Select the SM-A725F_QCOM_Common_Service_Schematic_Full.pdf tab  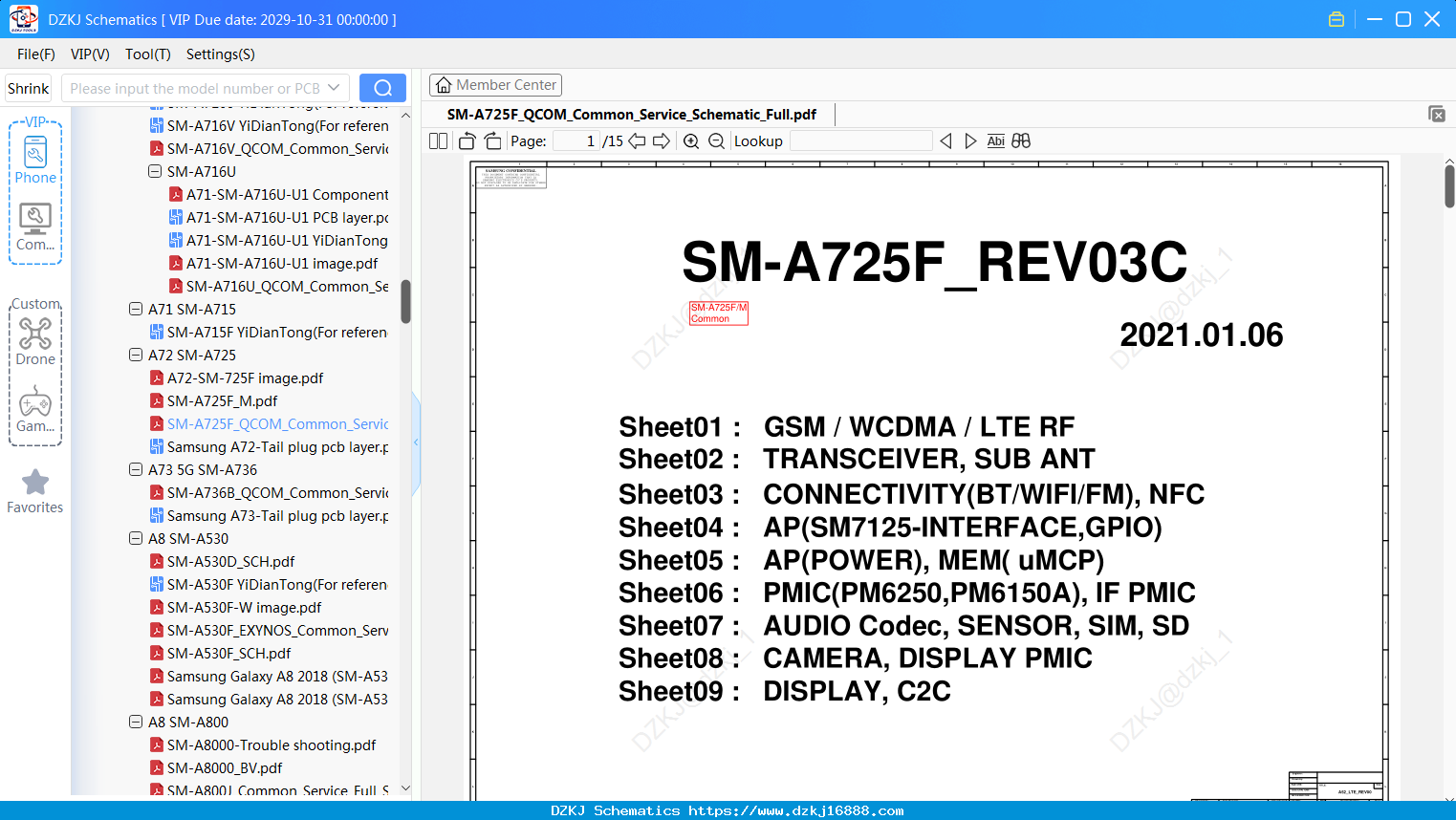coord(632,115)
